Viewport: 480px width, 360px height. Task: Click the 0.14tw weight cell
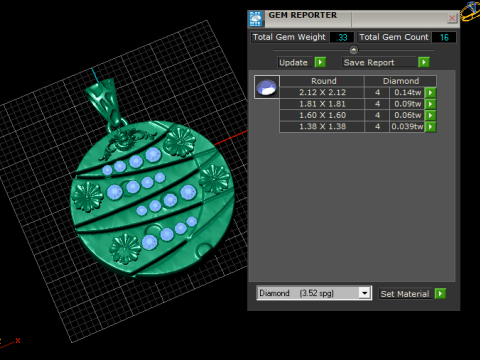coord(407,92)
